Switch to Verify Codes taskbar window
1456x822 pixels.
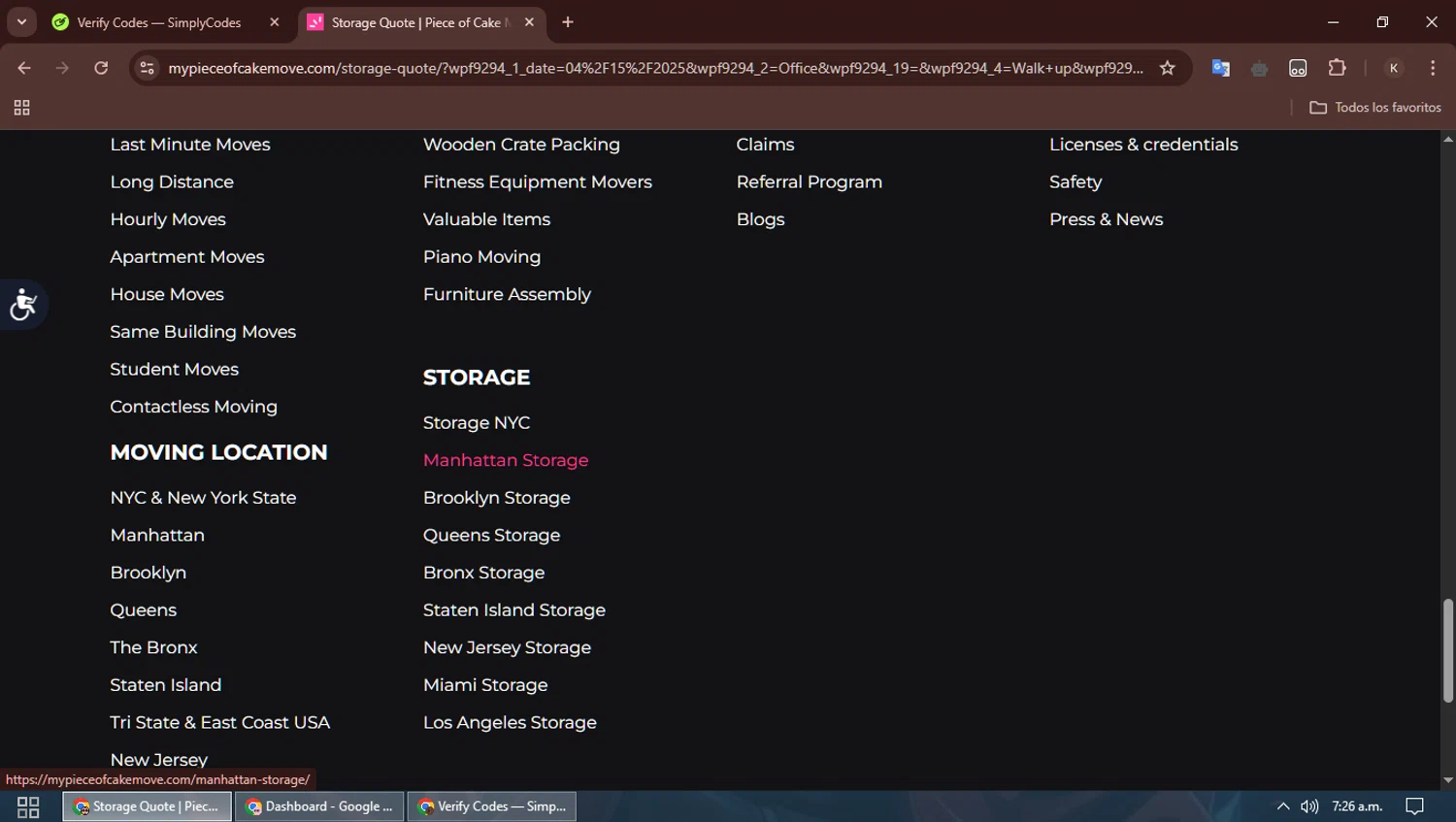492,806
